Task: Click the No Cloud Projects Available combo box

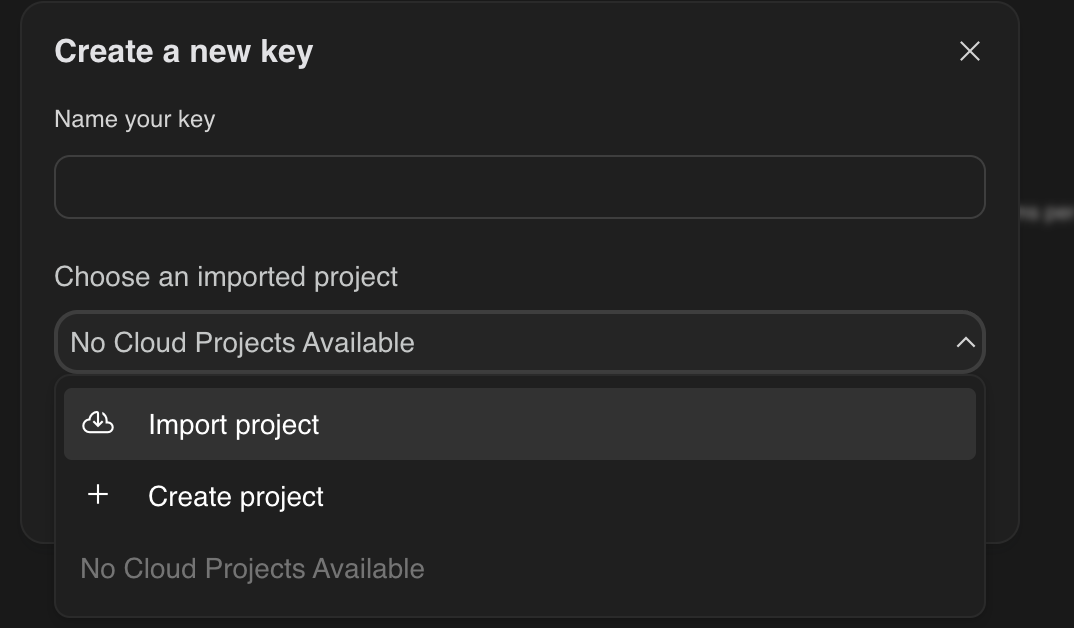Action: (x=520, y=342)
